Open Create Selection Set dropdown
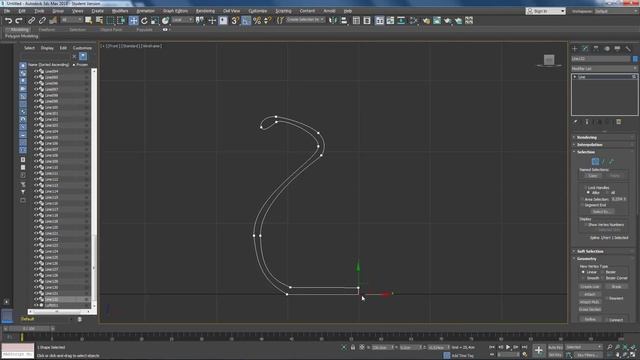 [305, 20]
